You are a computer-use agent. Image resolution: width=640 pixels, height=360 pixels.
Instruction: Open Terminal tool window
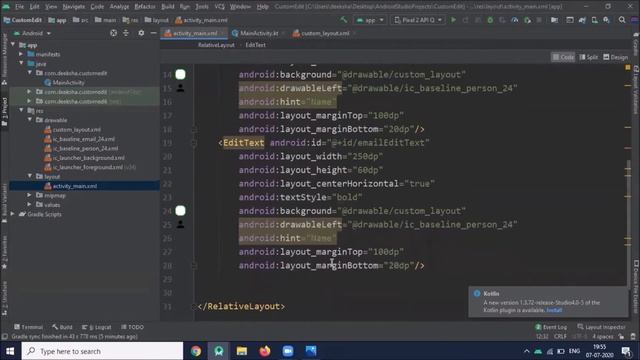[x=28, y=327]
